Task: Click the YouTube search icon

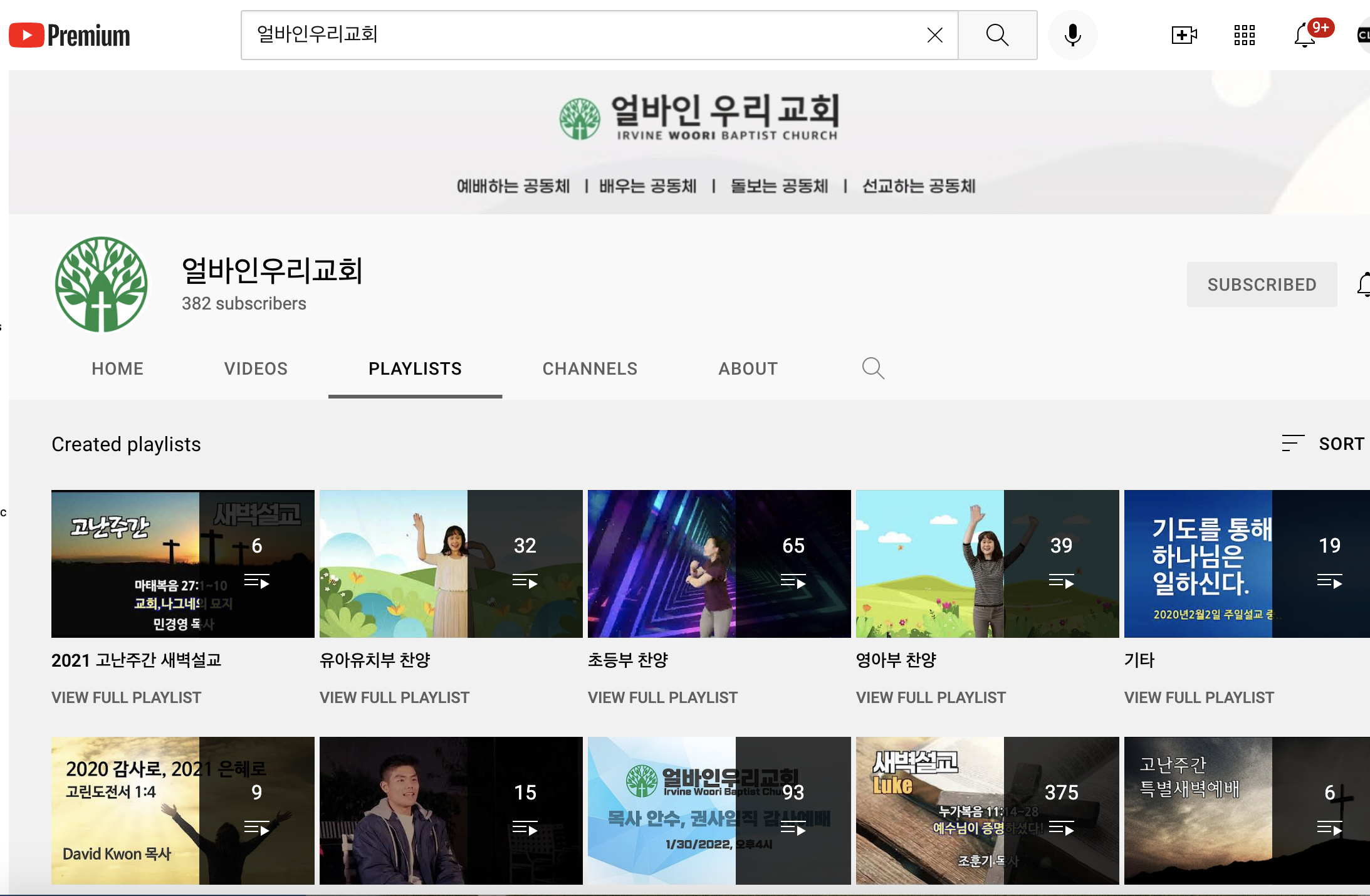Action: [x=996, y=35]
